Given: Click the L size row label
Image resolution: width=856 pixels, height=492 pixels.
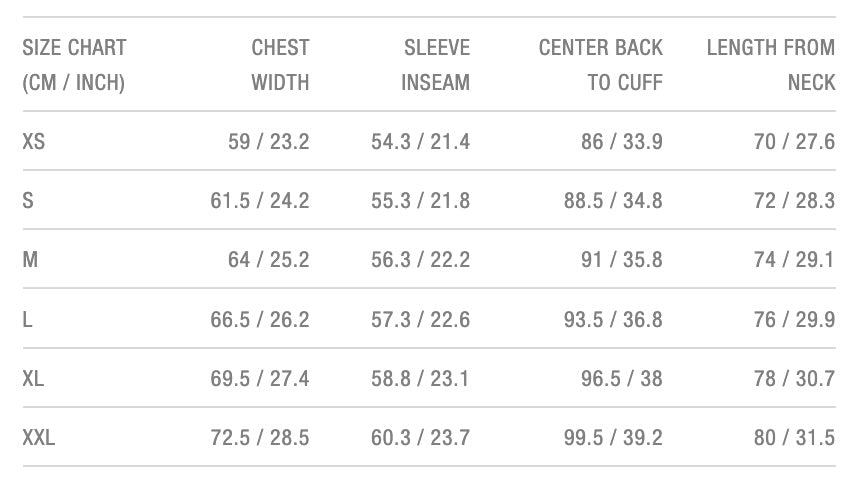Looking at the screenshot, I should point(27,320).
